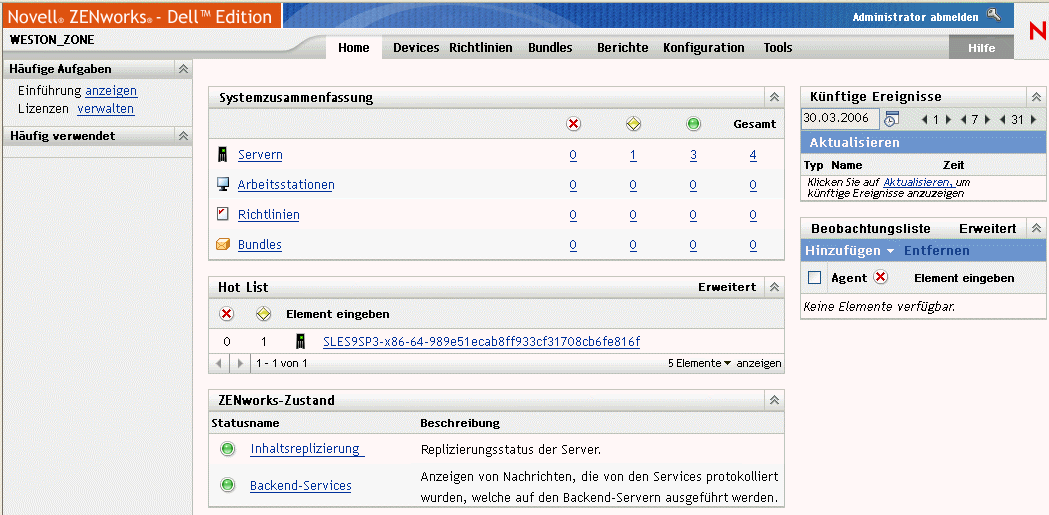
Task: Click the Entfernen button in Beobachtungsliste
Action: tap(937, 251)
